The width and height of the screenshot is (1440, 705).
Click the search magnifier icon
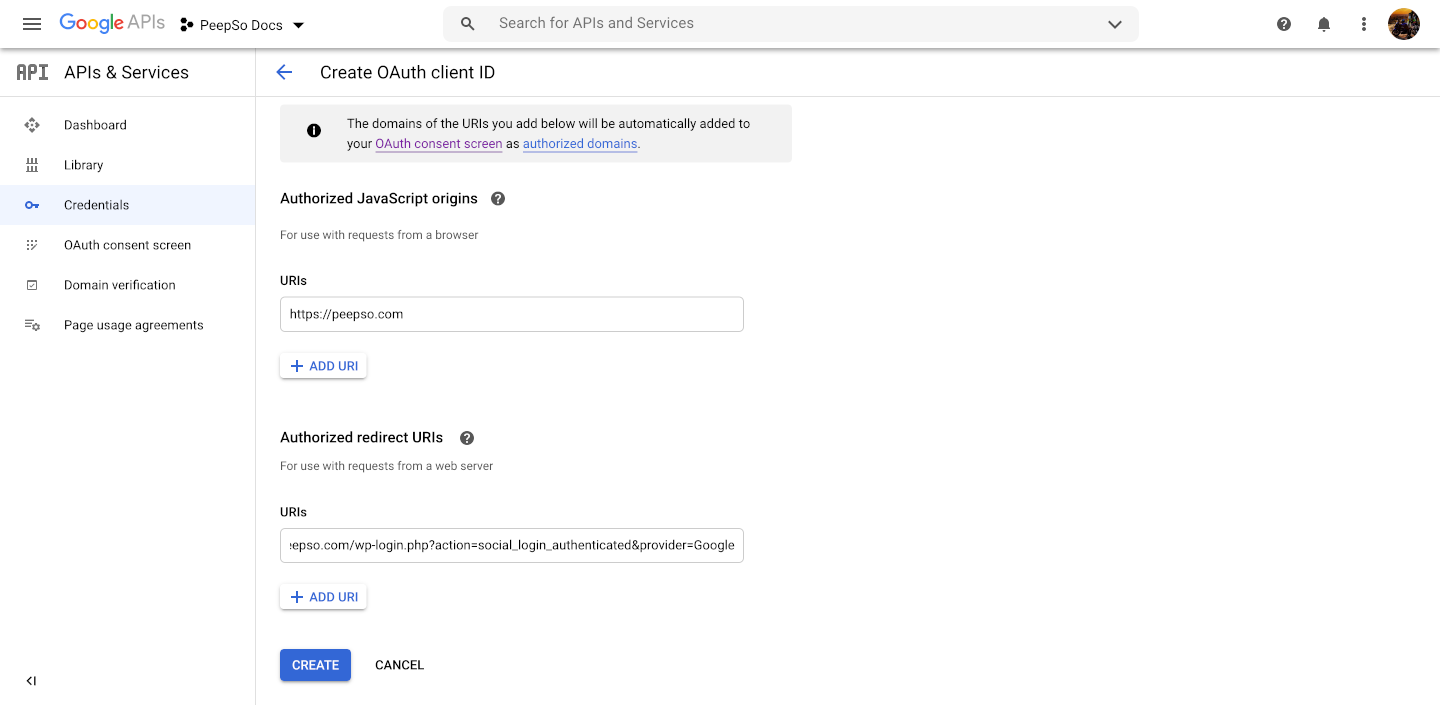(467, 24)
